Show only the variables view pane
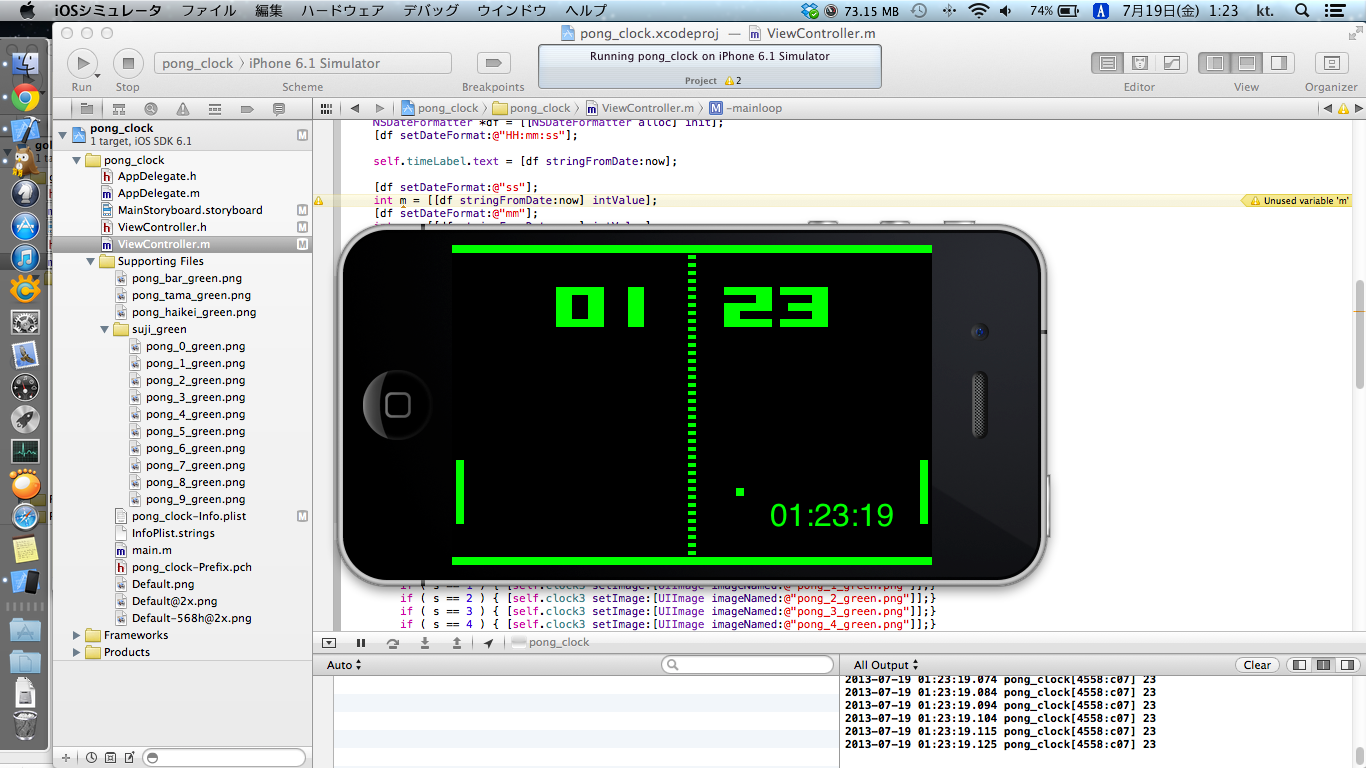 coord(1299,665)
